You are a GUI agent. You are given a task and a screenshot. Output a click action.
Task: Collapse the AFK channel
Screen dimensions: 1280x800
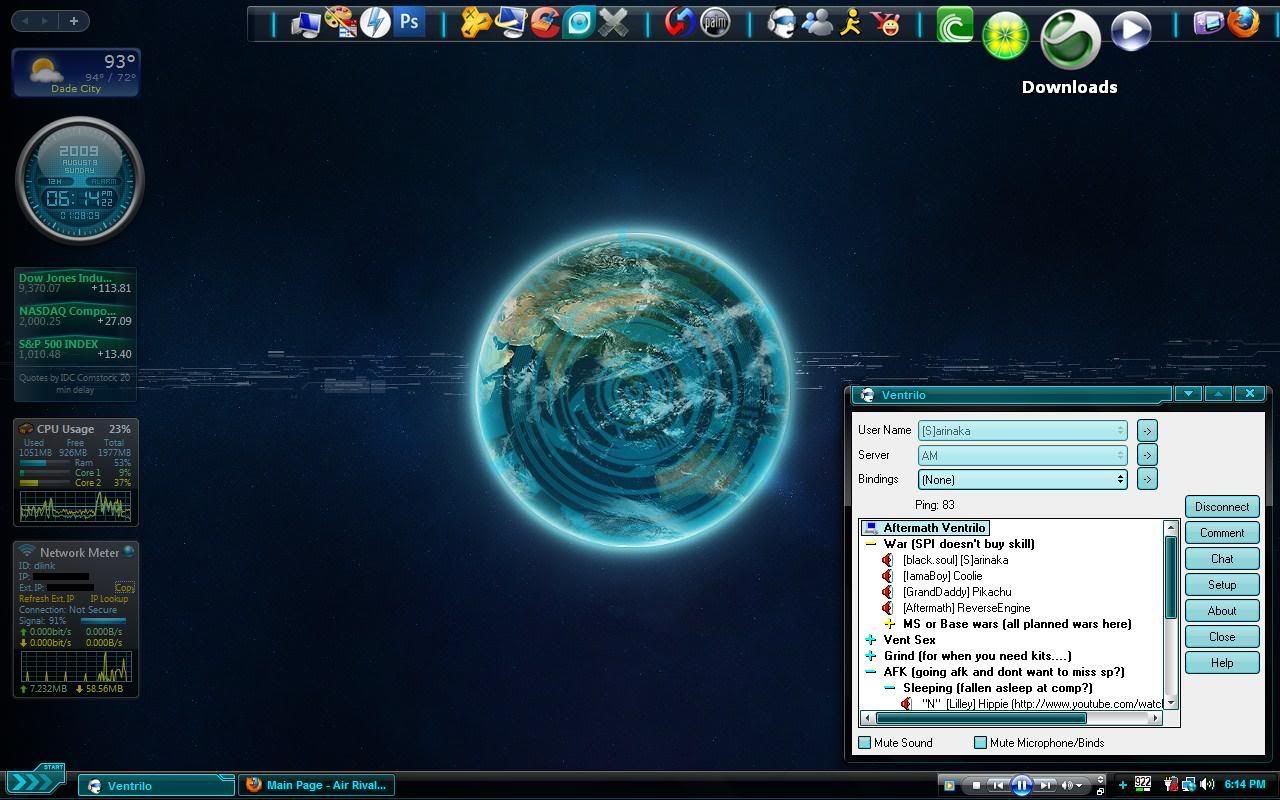(x=871, y=672)
